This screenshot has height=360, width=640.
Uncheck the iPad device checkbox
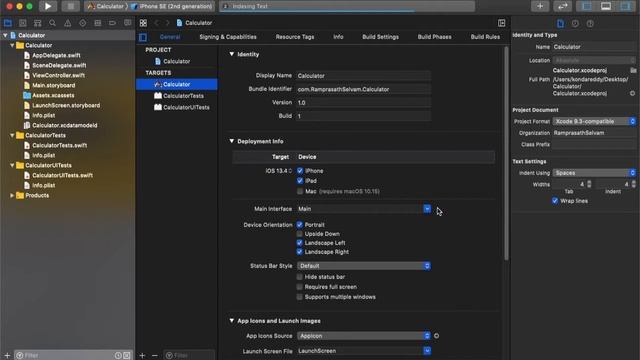coord(300,180)
